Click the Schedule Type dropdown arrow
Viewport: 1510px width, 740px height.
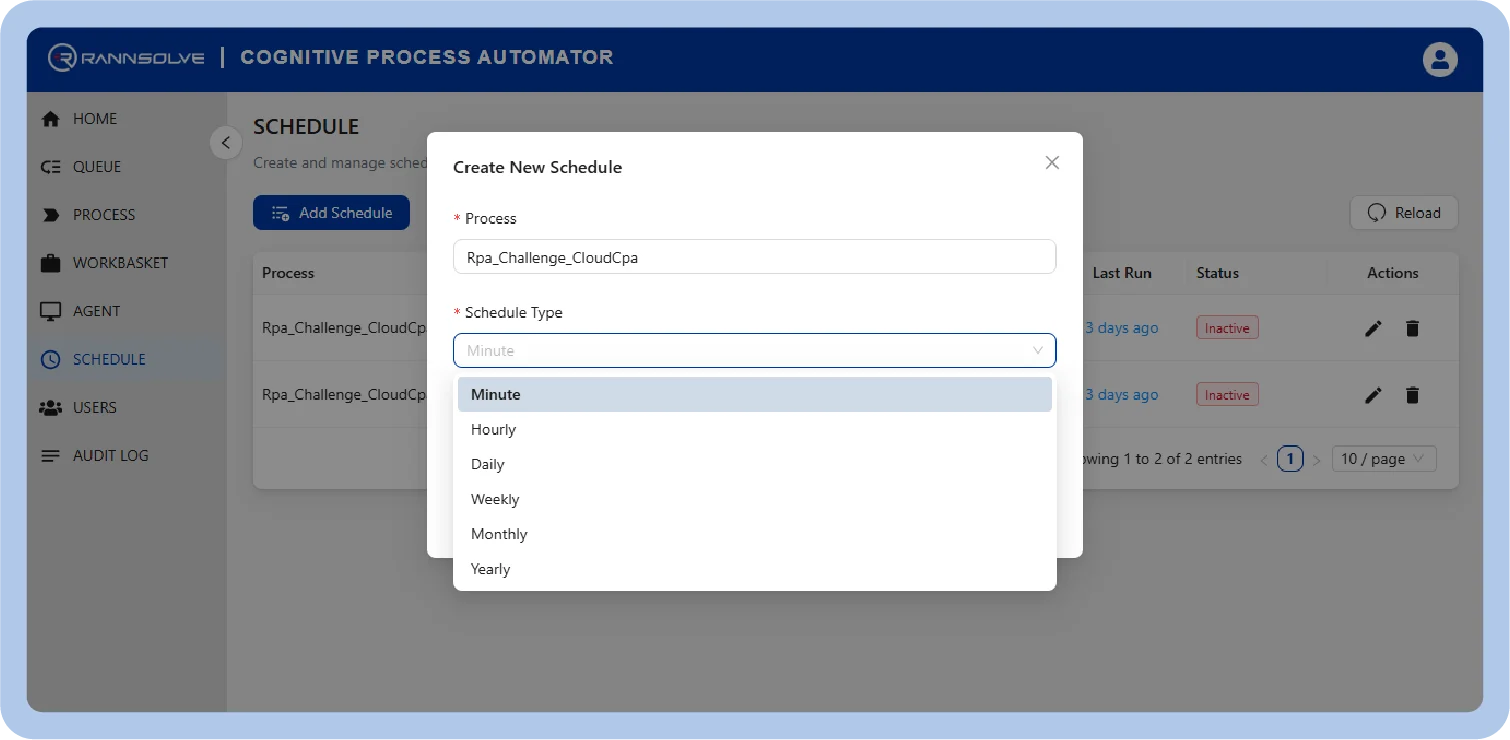(1038, 351)
